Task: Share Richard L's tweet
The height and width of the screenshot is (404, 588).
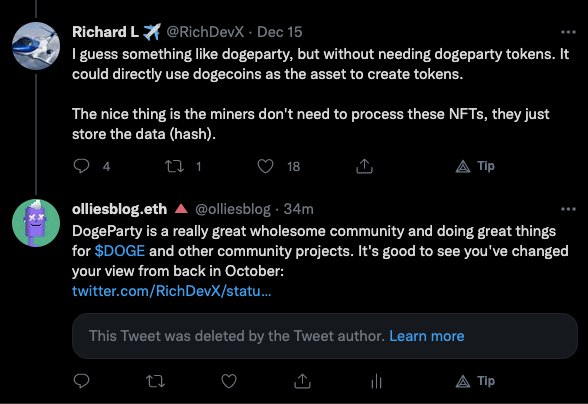Action: pyautogui.click(x=364, y=166)
